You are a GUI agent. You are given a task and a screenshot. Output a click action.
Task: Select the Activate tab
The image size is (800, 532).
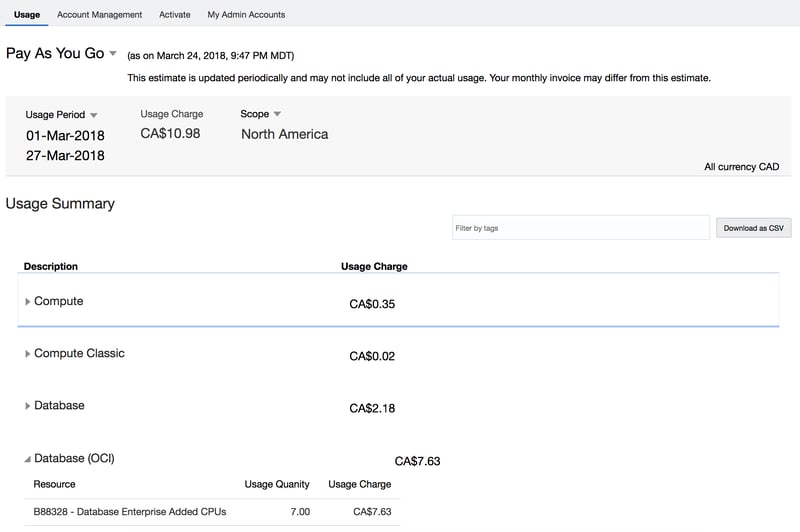click(x=175, y=15)
